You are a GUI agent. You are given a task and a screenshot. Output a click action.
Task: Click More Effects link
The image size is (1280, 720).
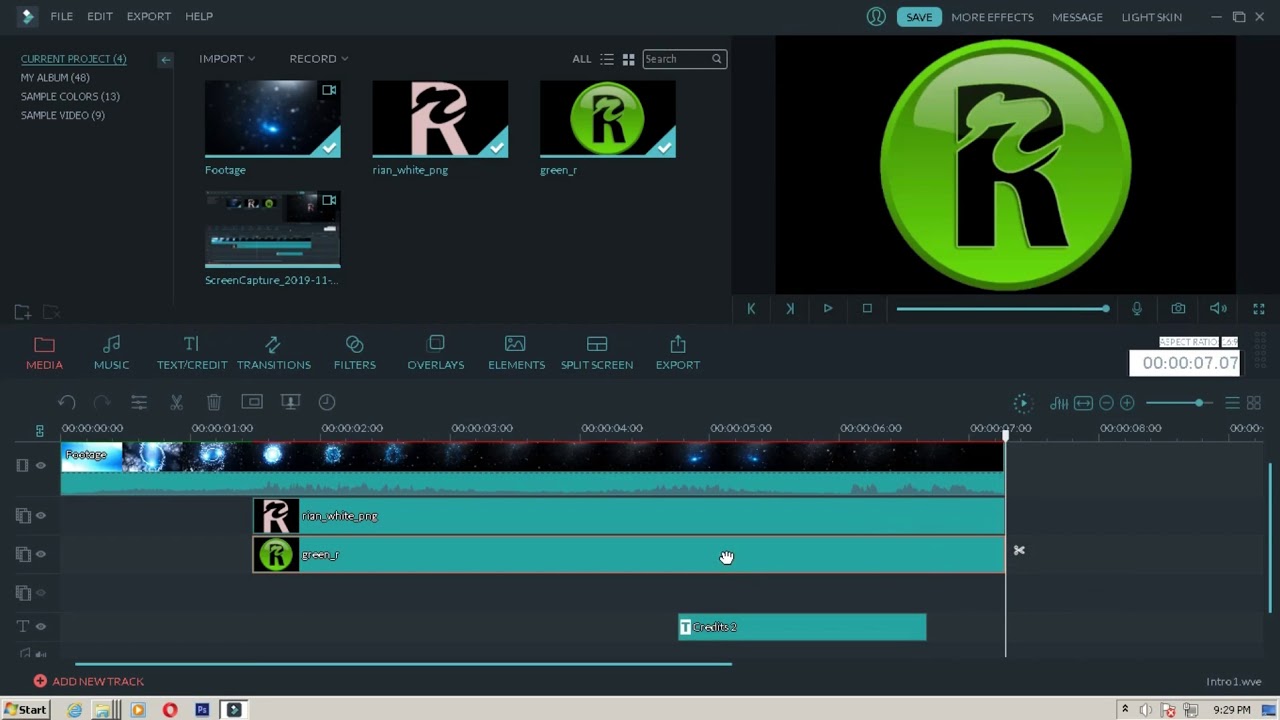click(x=992, y=17)
